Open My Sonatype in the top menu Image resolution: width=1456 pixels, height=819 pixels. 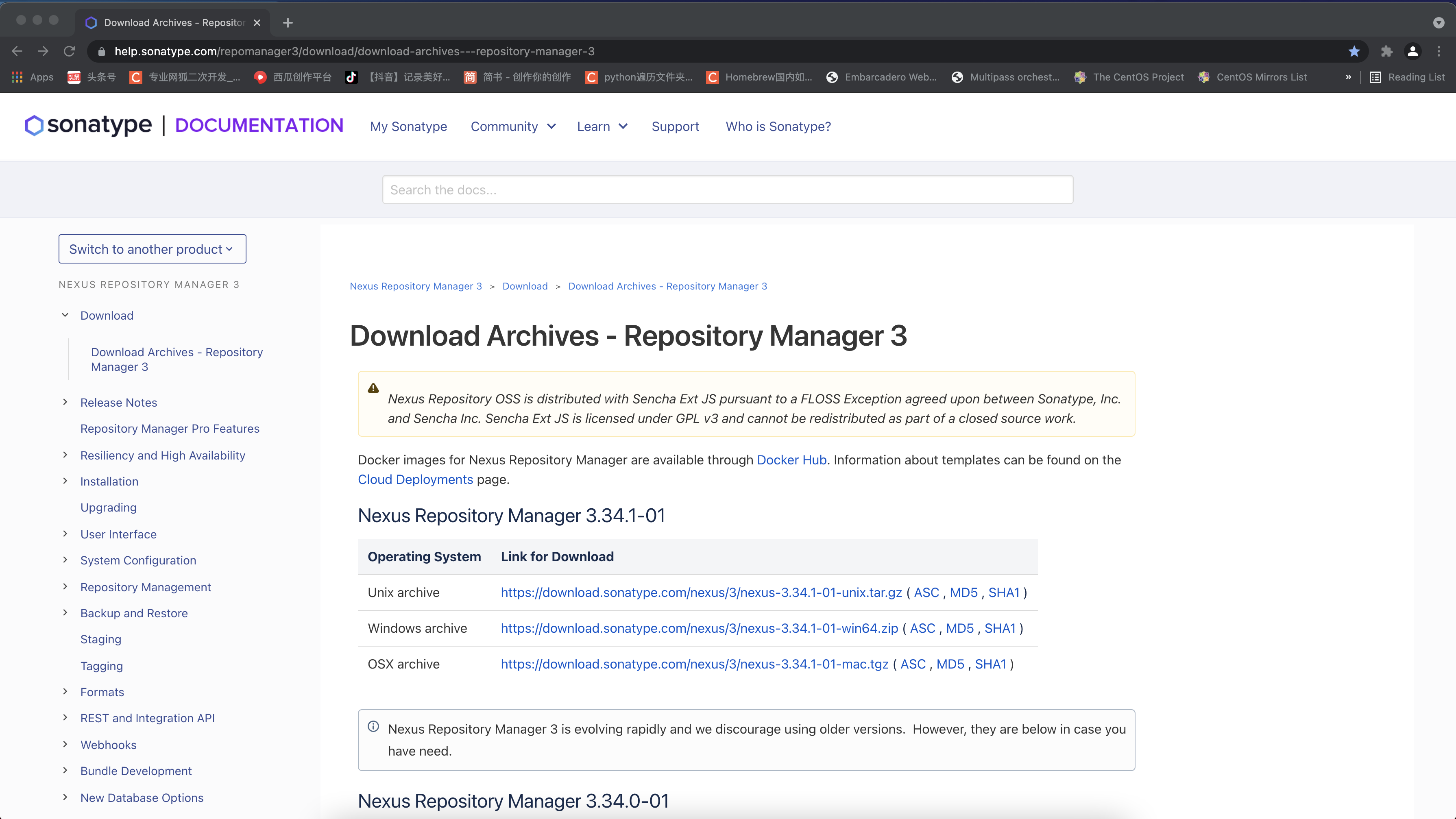(409, 126)
